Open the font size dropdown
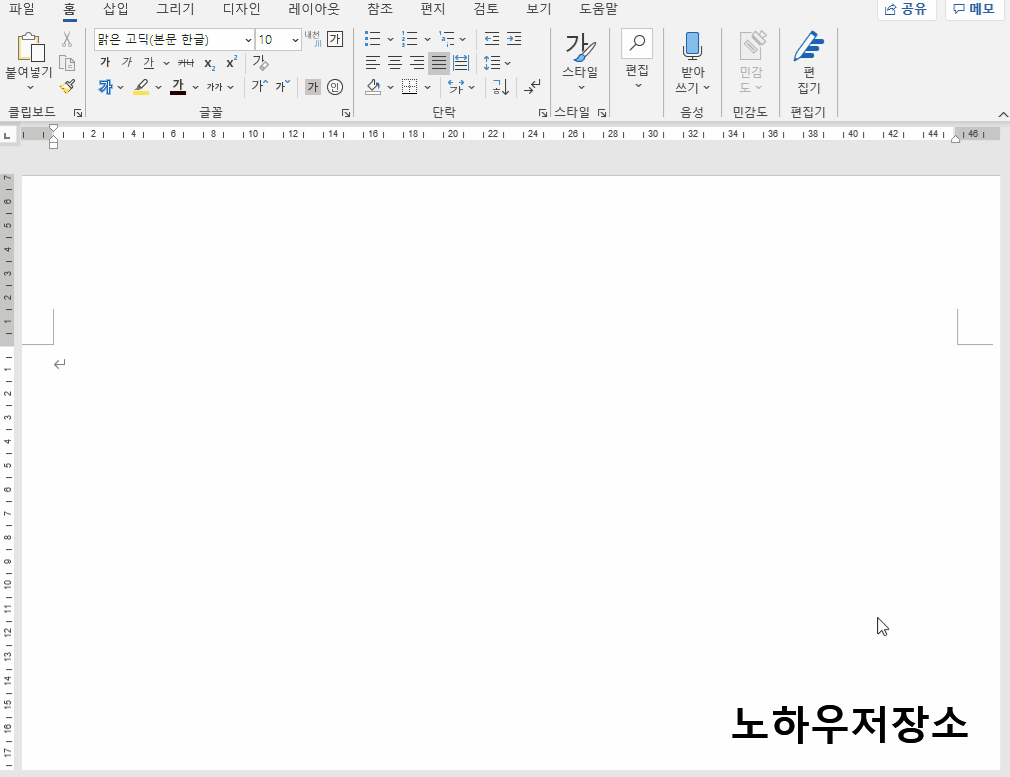1010x777 pixels. (295, 40)
